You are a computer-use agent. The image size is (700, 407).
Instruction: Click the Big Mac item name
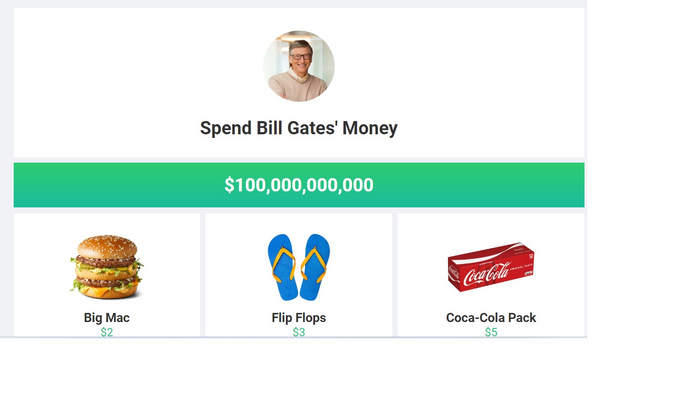106,318
